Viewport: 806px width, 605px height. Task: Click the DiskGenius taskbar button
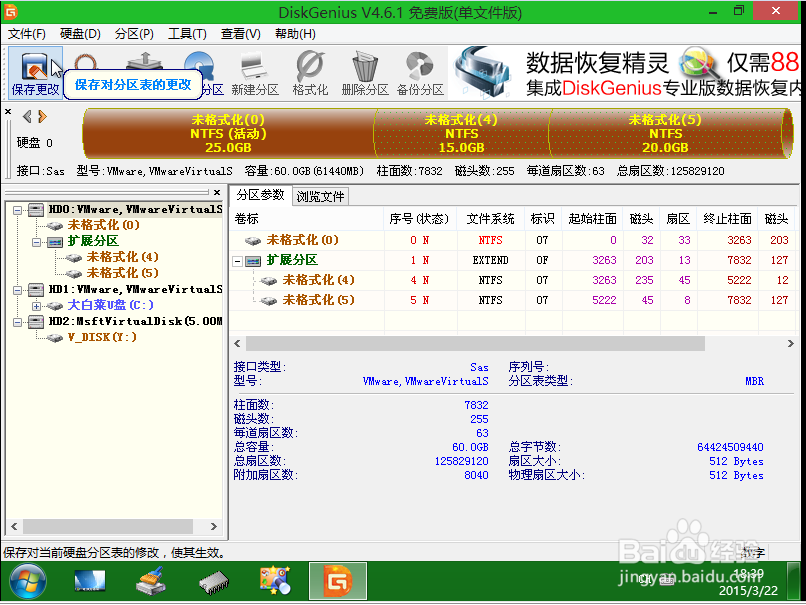click(x=338, y=581)
